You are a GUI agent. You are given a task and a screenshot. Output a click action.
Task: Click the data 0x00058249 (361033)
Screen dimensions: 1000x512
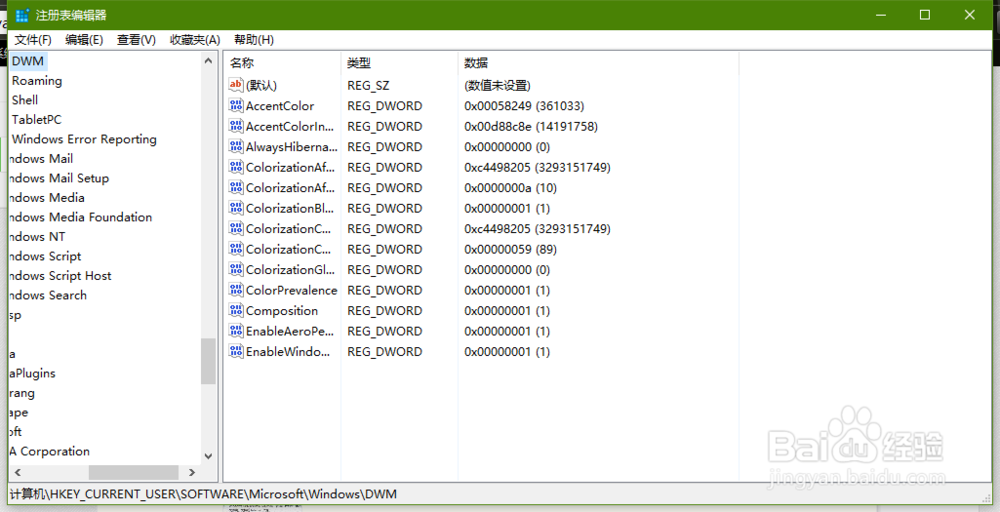pos(524,106)
